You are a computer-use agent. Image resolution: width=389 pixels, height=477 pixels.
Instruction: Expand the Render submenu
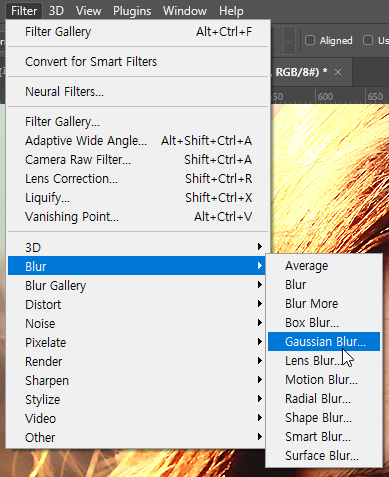pos(138,361)
